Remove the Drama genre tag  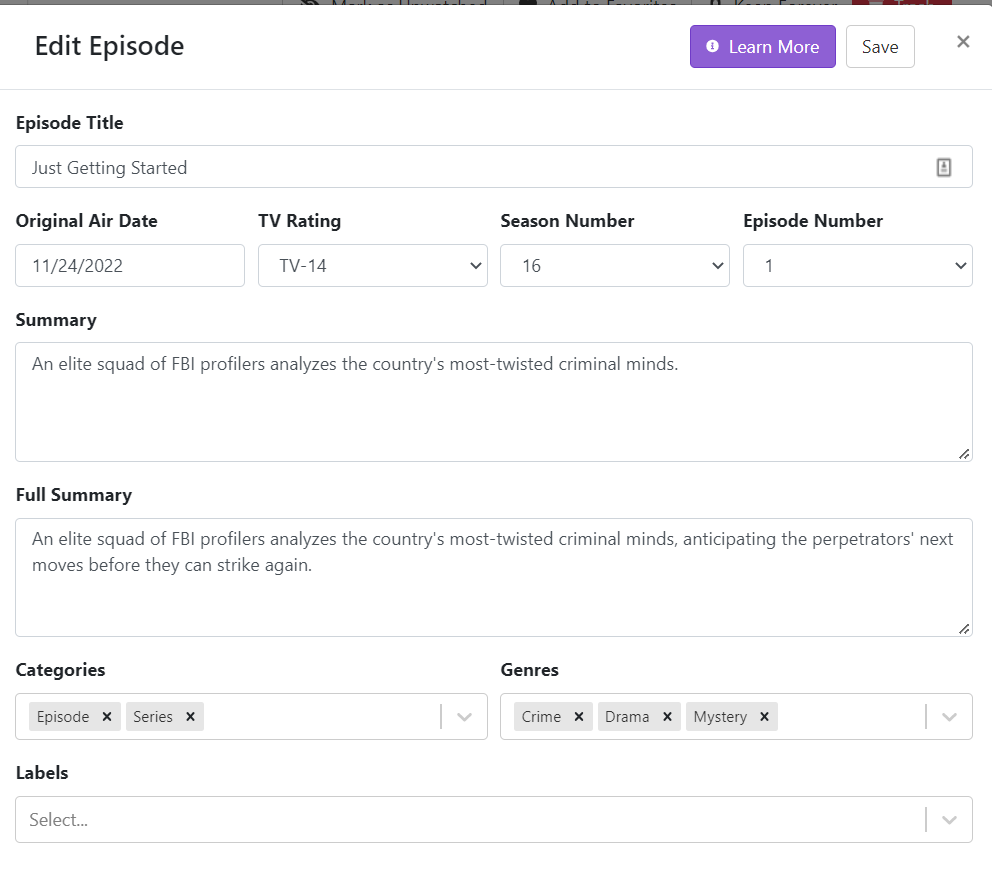(x=667, y=717)
